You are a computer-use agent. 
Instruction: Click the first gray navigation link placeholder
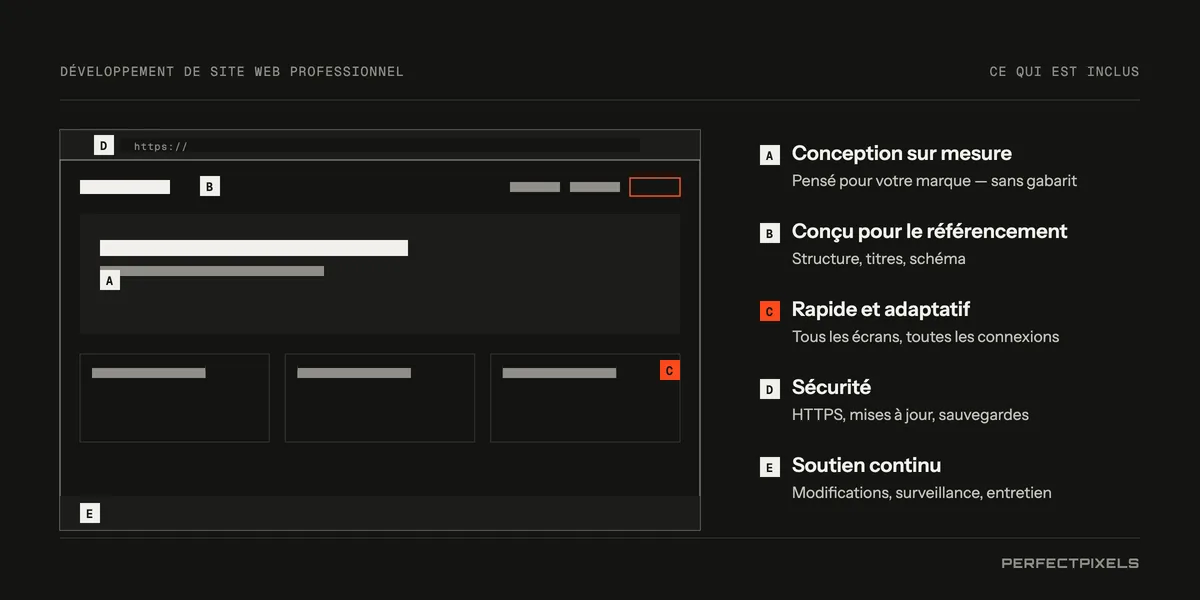tap(535, 187)
